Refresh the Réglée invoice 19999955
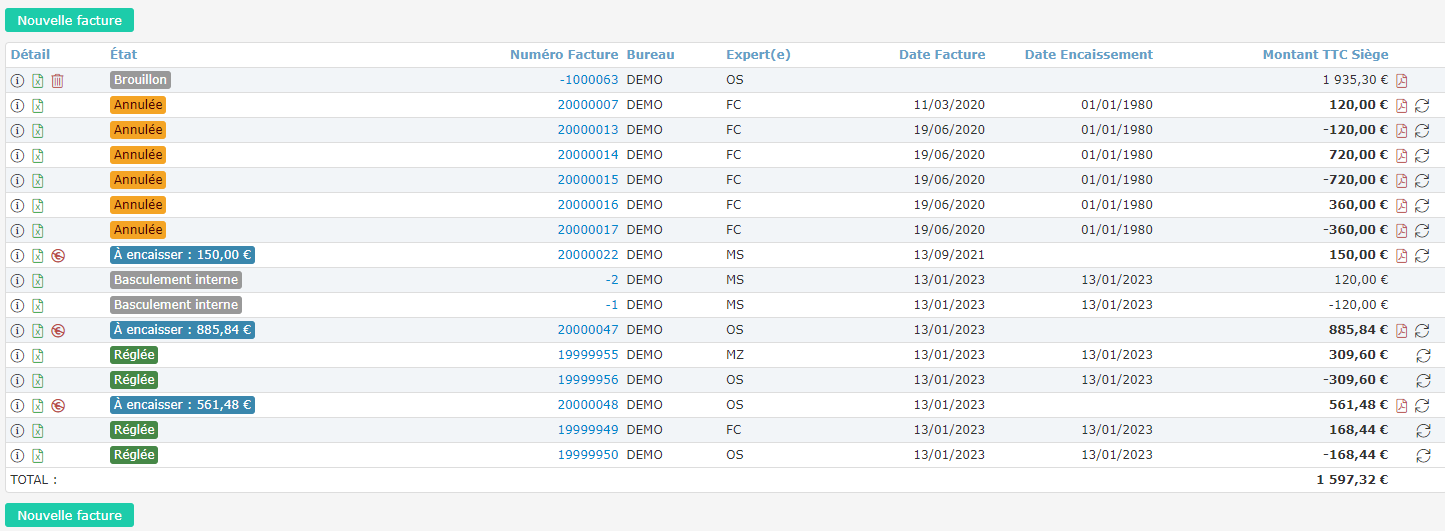This screenshot has height=531, width=1445. coord(1422,355)
